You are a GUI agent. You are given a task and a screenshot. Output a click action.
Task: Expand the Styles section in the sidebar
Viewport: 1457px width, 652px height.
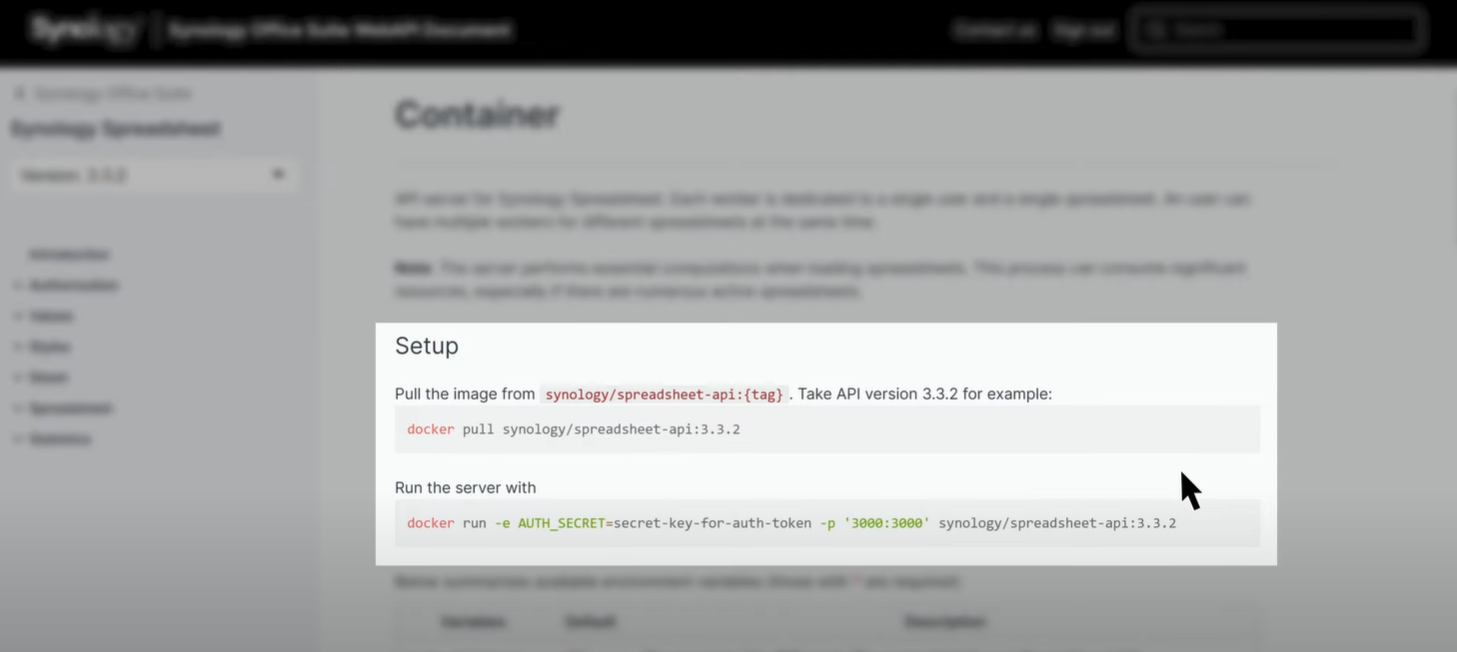pyautogui.click(x=18, y=347)
